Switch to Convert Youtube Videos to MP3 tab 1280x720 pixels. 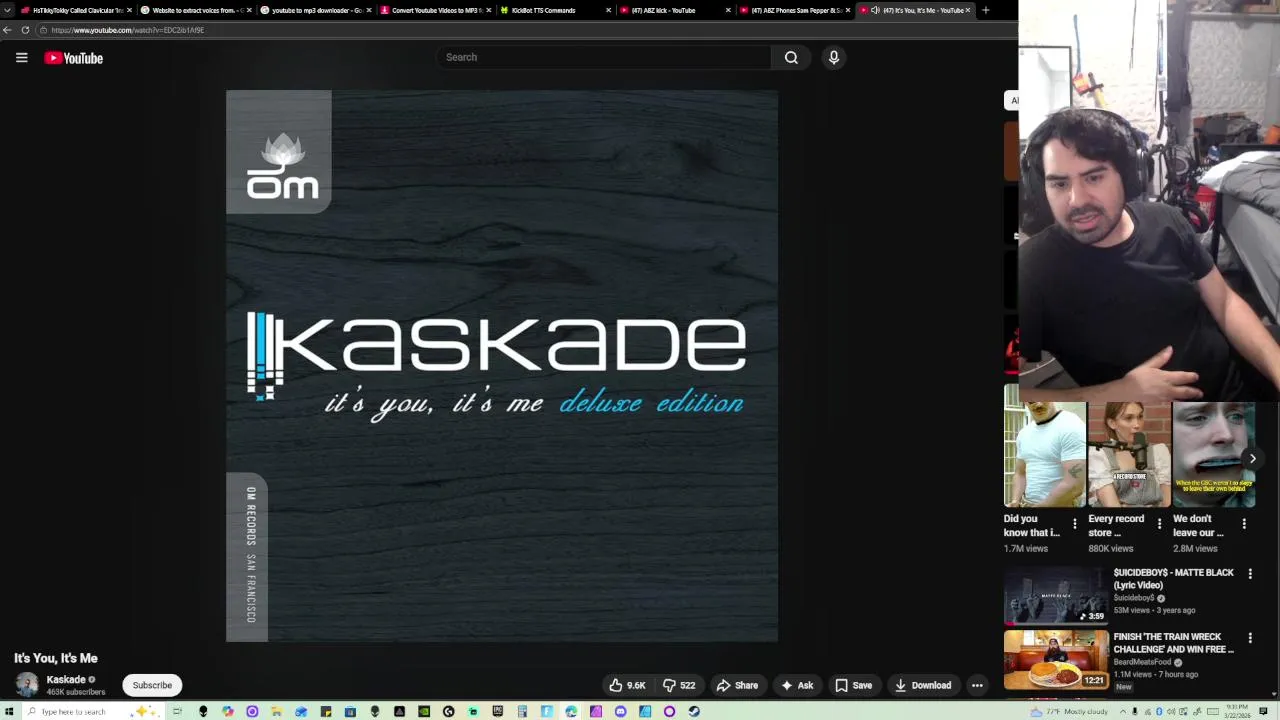435,10
